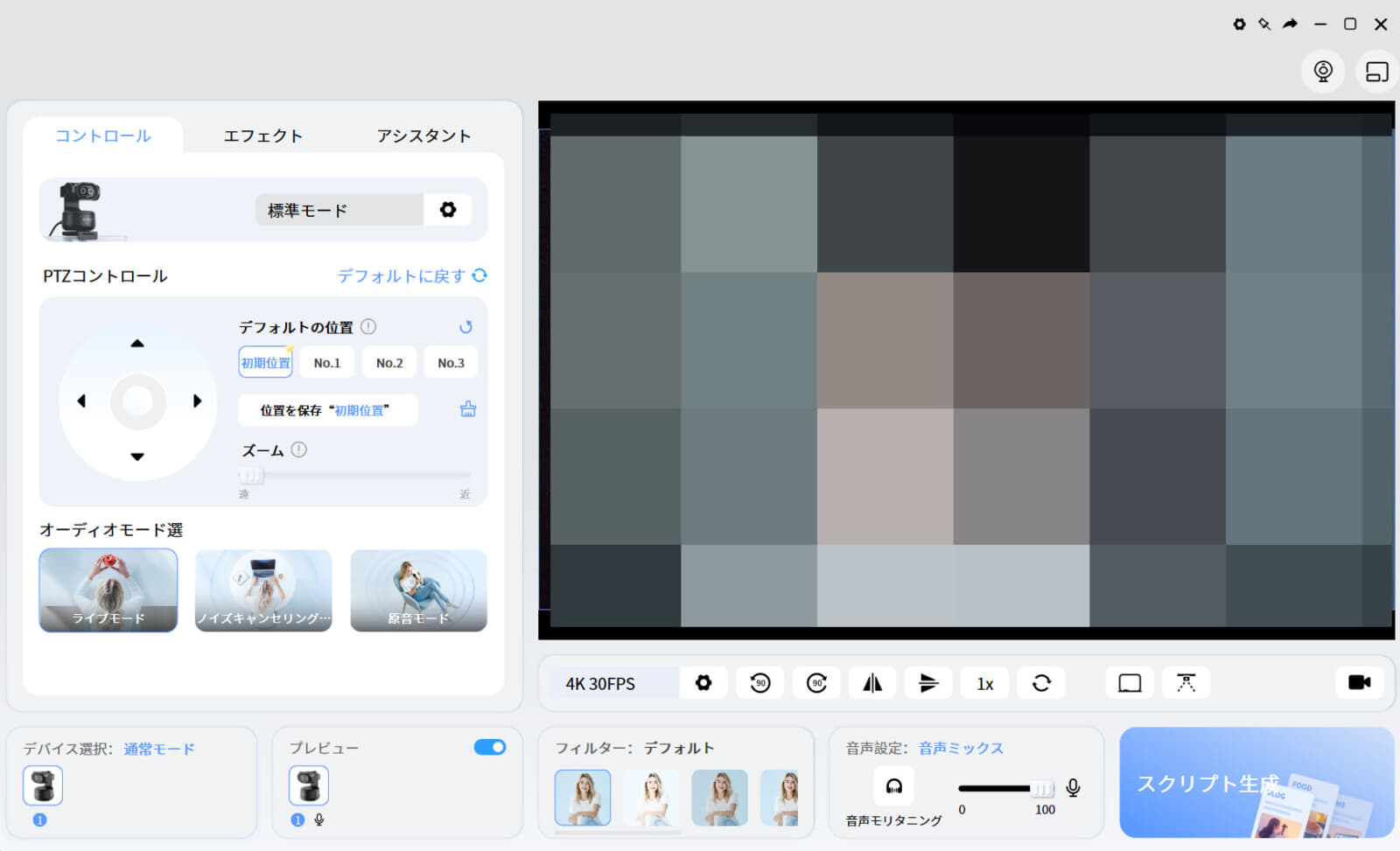Open the アシスタント tab
The image size is (1400, 851).
point(423,136)
